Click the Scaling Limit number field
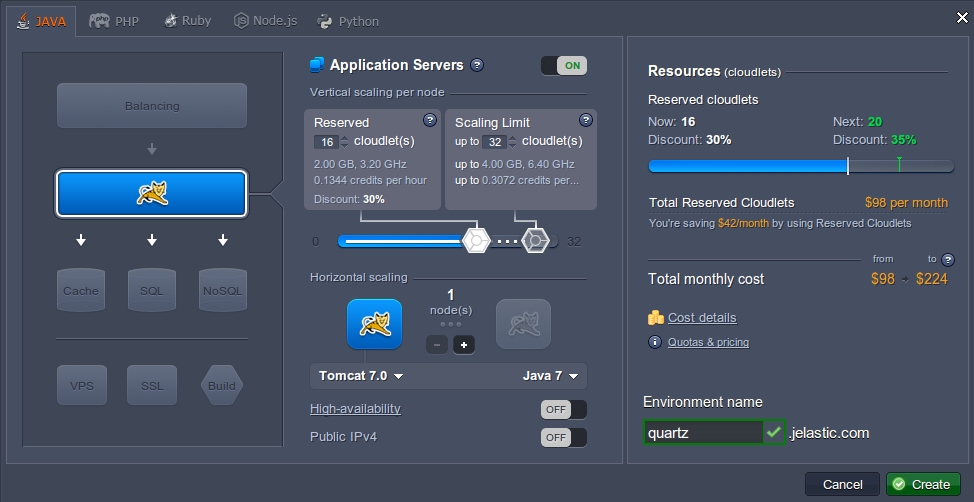 click(x=494, y=142)
